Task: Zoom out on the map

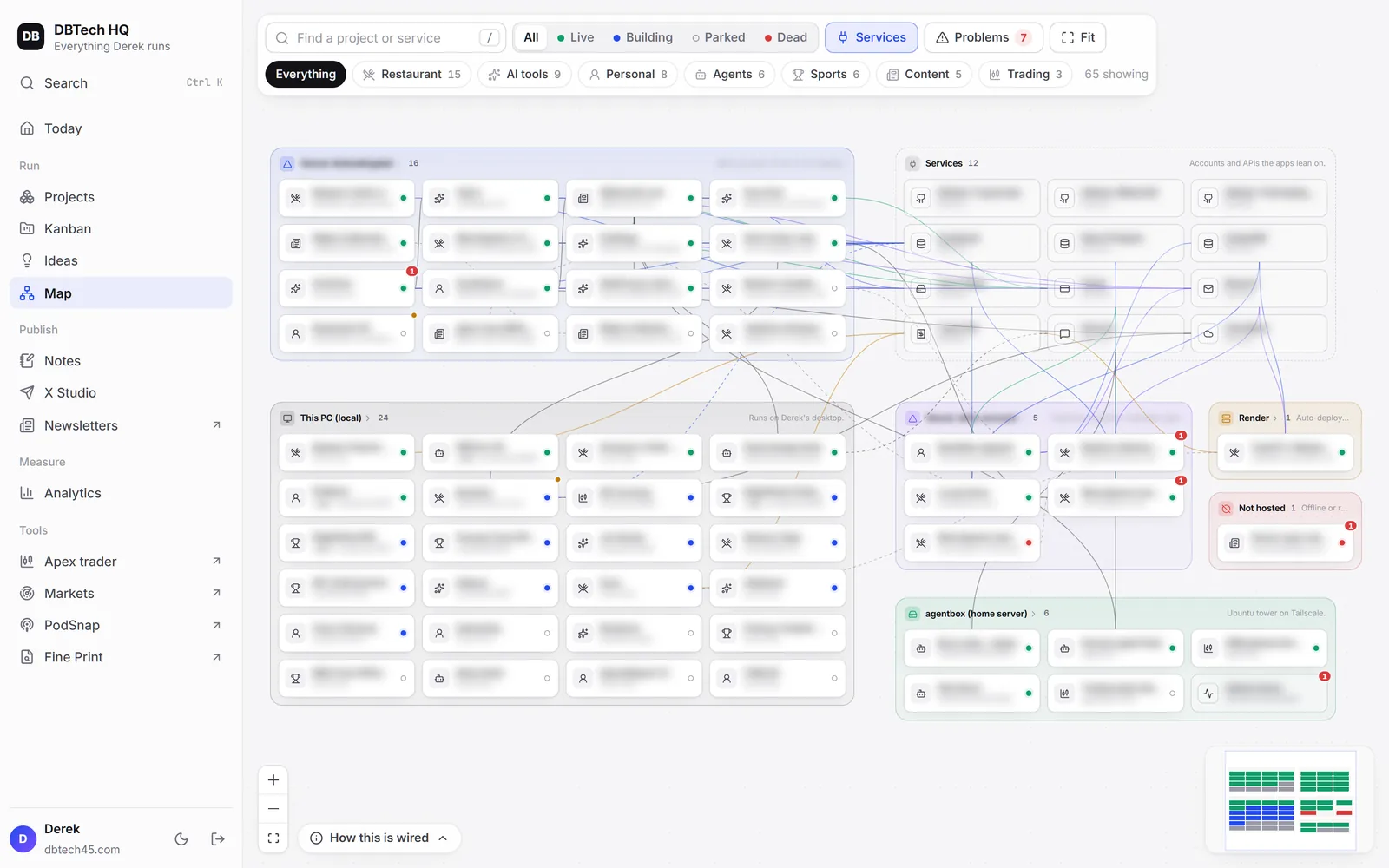Action: (x=273, y=809)
